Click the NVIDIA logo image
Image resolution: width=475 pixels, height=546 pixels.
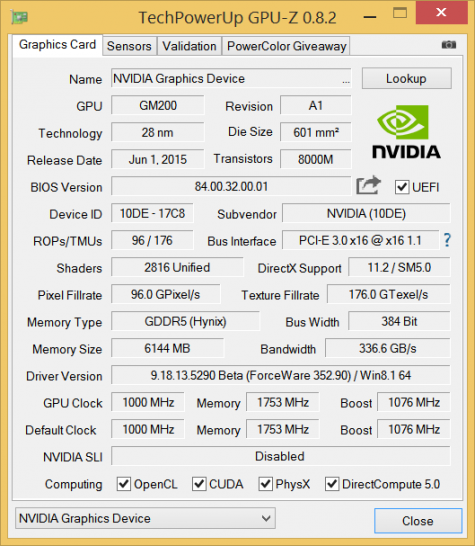406,132
